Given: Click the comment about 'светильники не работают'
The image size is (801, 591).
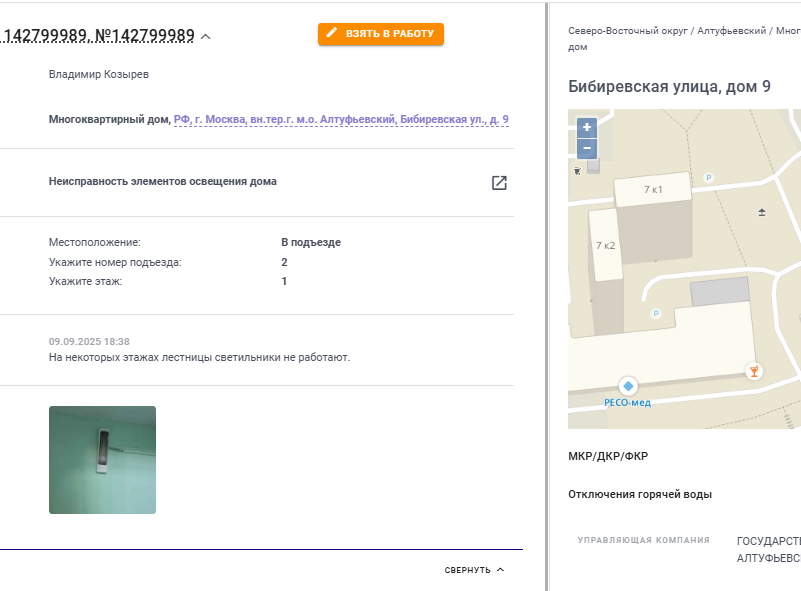Looking at the screenshot, I should click(199, 357).
